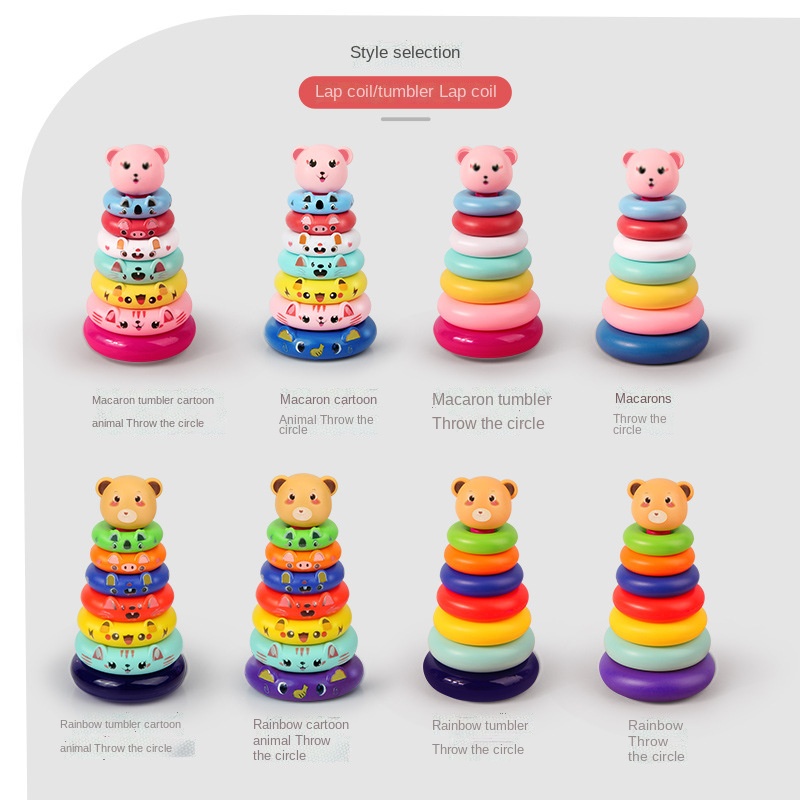
Task: Click the 'Rainbow cartoon animal Throw the circle' label
Action: tap(301, 739)
